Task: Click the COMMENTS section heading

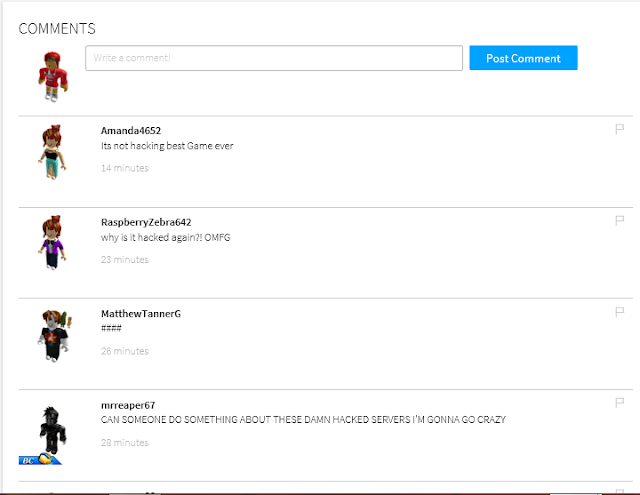Action: 57,29
